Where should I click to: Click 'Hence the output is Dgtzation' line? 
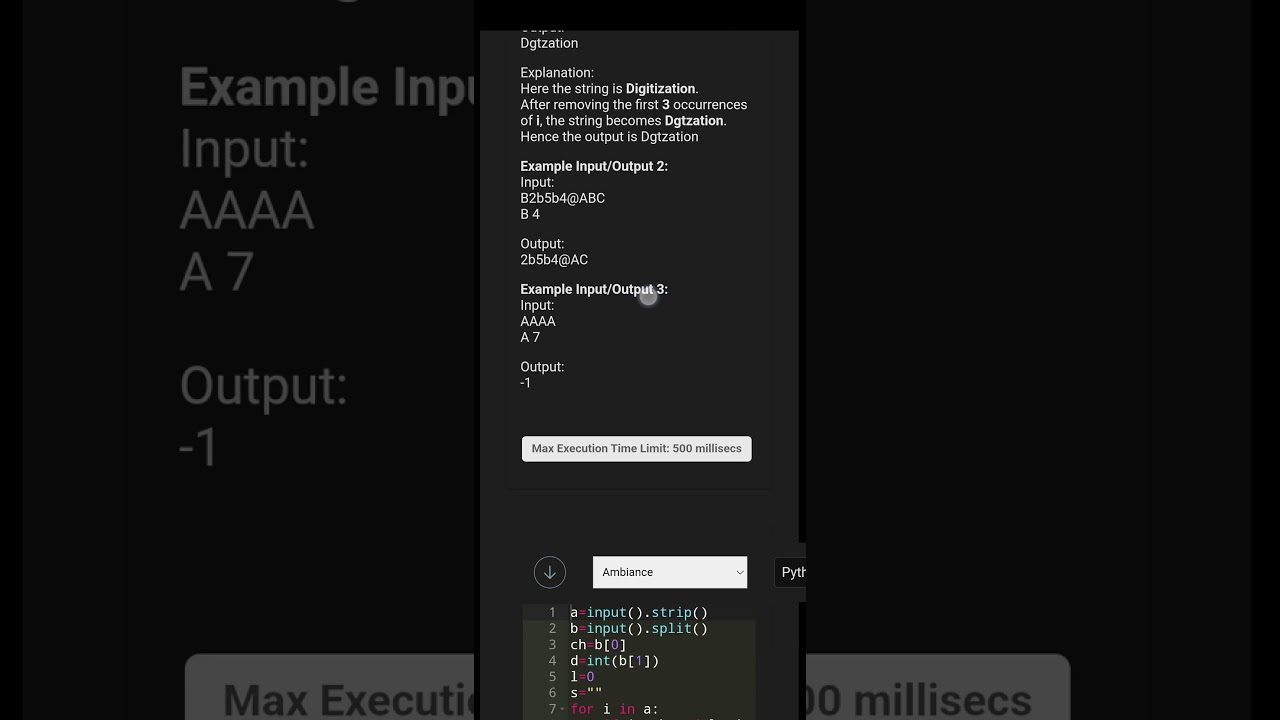click(x=609, y=136)
